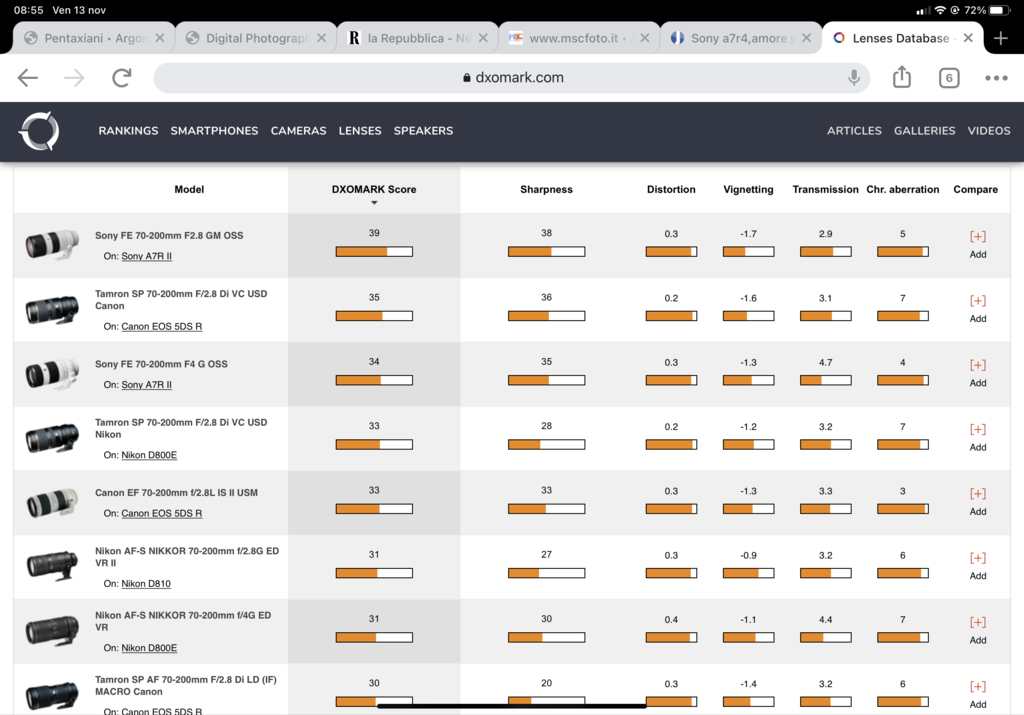
Task: Click the forward navigation arrow
Action: (x=74, y=78)
